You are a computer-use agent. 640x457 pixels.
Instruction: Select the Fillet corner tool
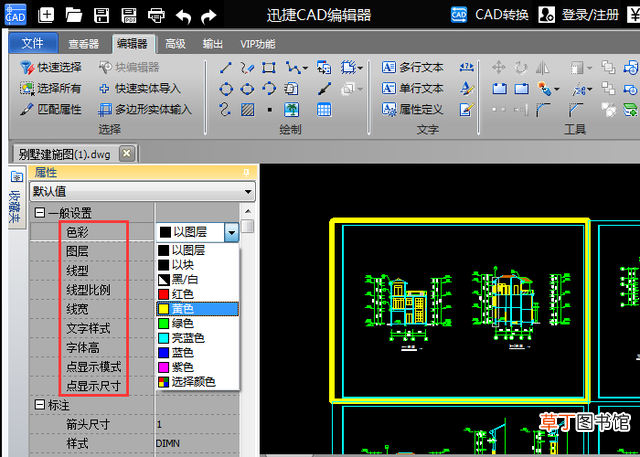(x=543, y=109)
